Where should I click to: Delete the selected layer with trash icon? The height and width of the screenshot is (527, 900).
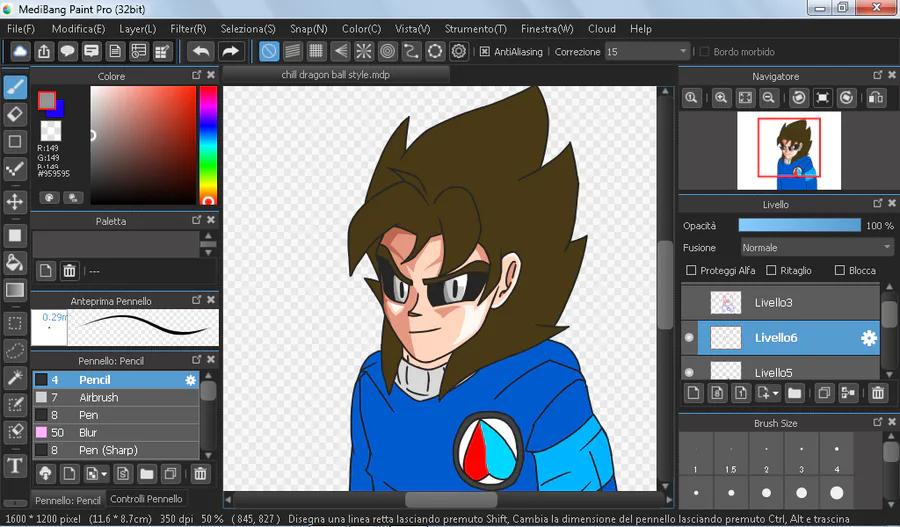pos(878,393)
